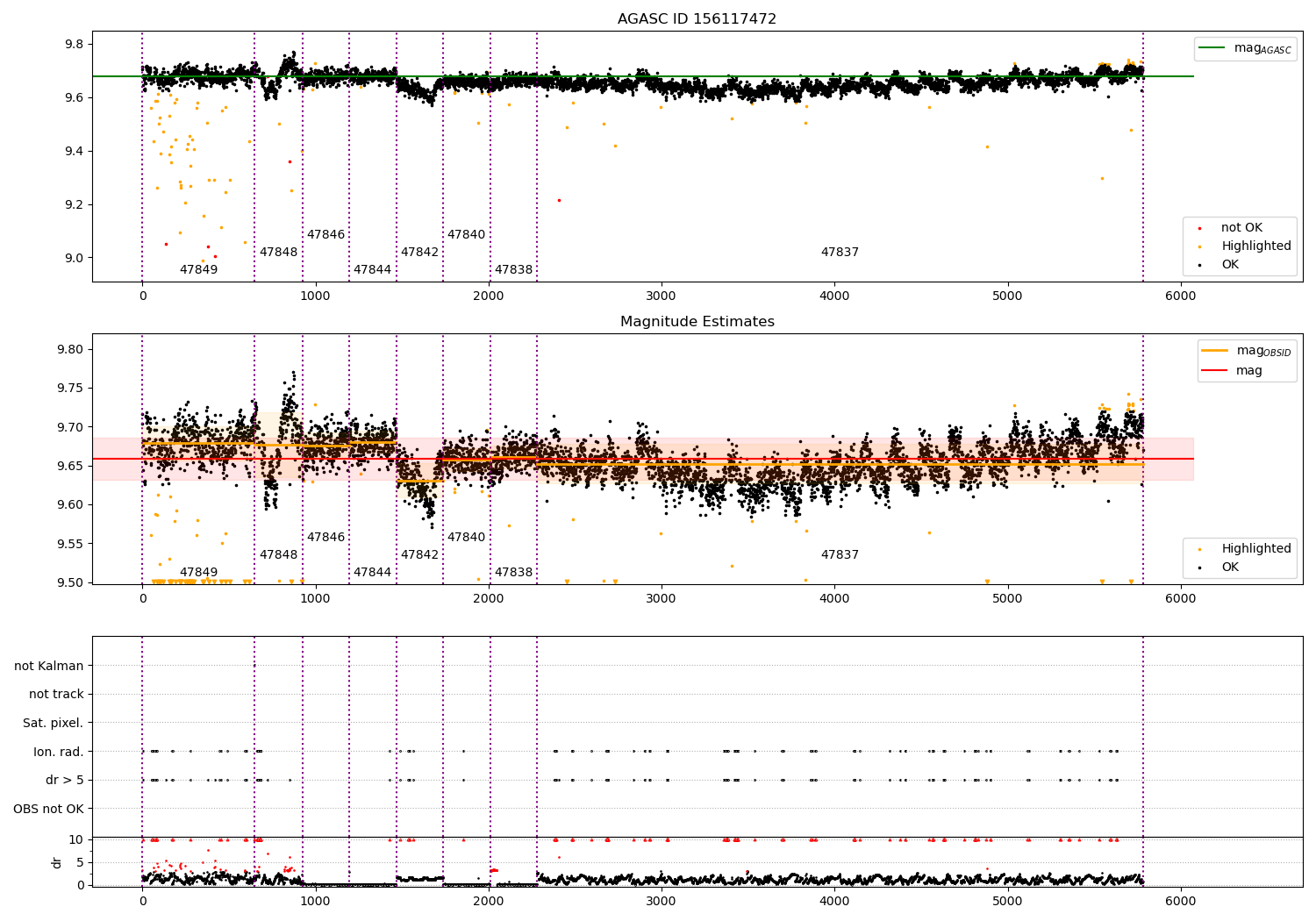Click the rotated "dr" y-axis label
1316x921 pixels.
pos(56,862)
